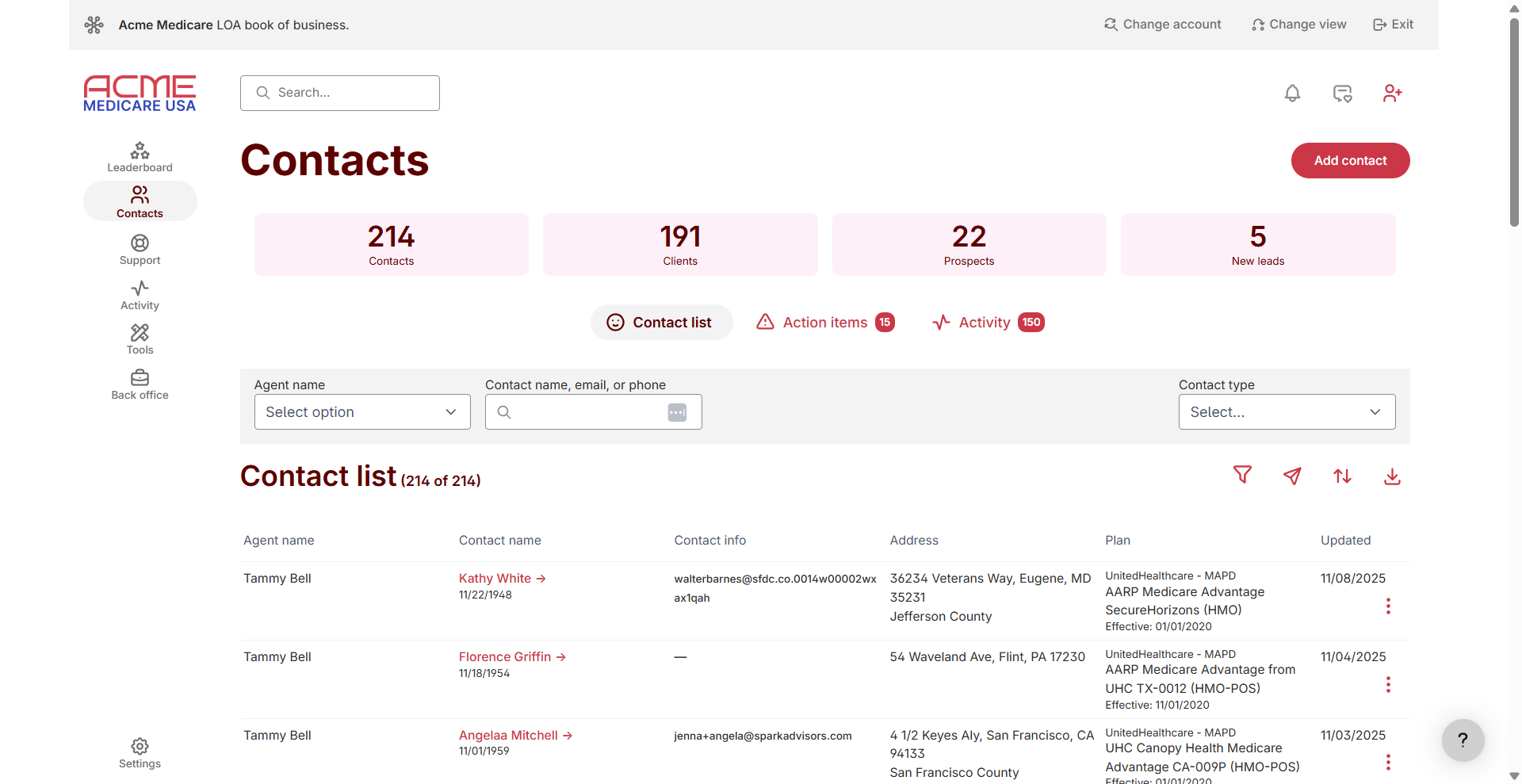This screenshot has width=1522, height=784.
Task: Open Back office from the sidebar
Action: pyautogui.click(x=140, y=385)
